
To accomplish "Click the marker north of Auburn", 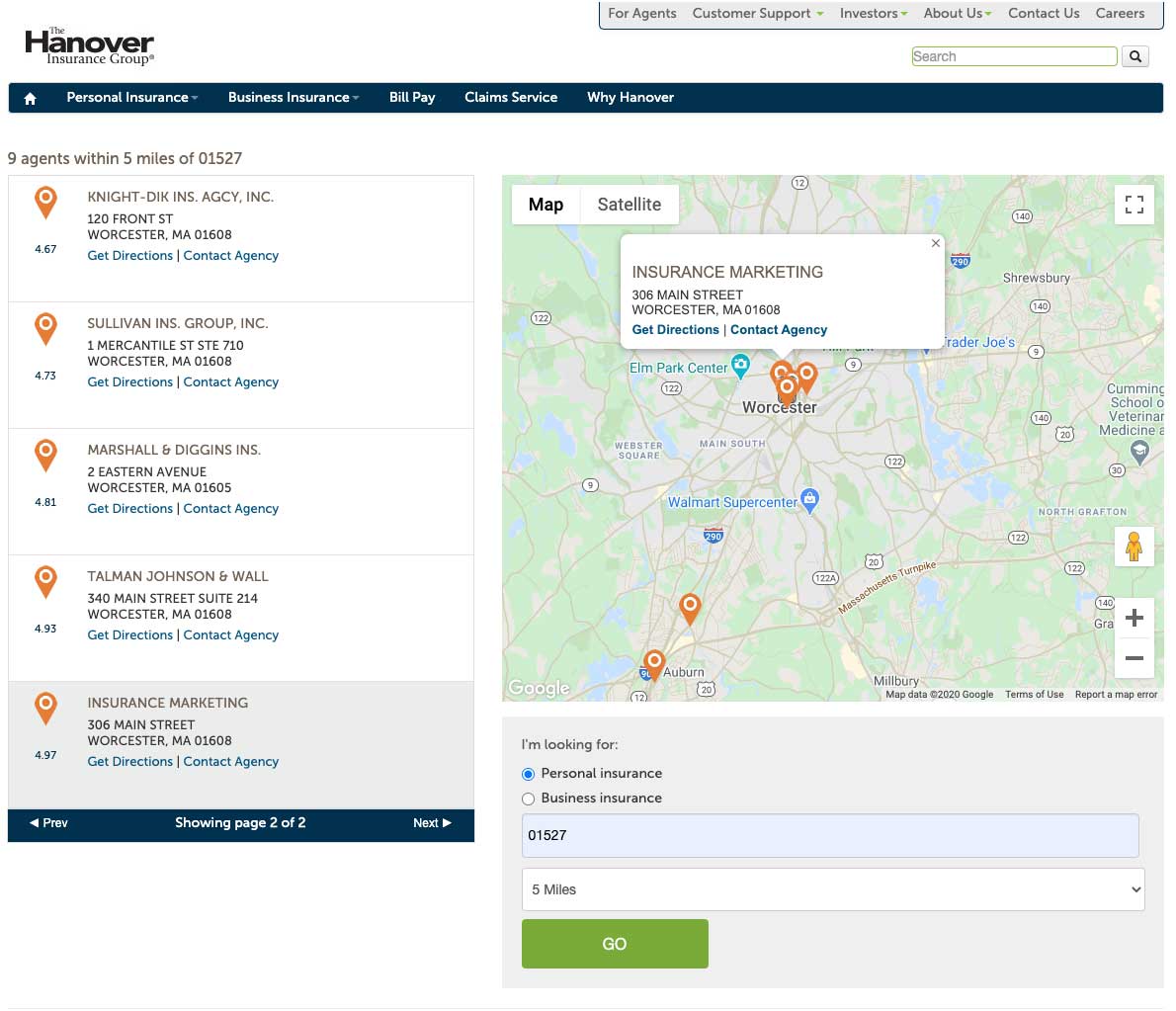I will pos(690,608).
